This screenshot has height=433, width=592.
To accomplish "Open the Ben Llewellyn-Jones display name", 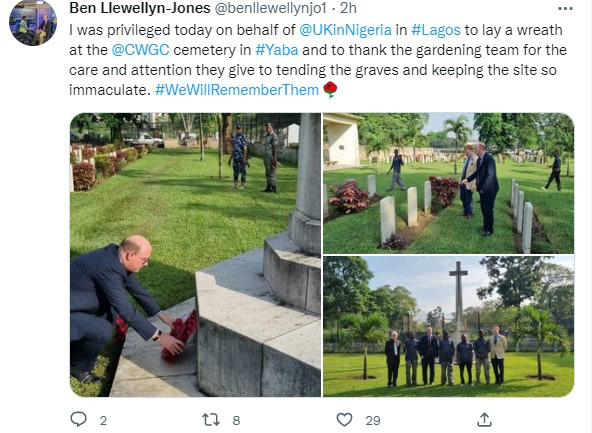I will pyautogui.click(x=140, y=8).
